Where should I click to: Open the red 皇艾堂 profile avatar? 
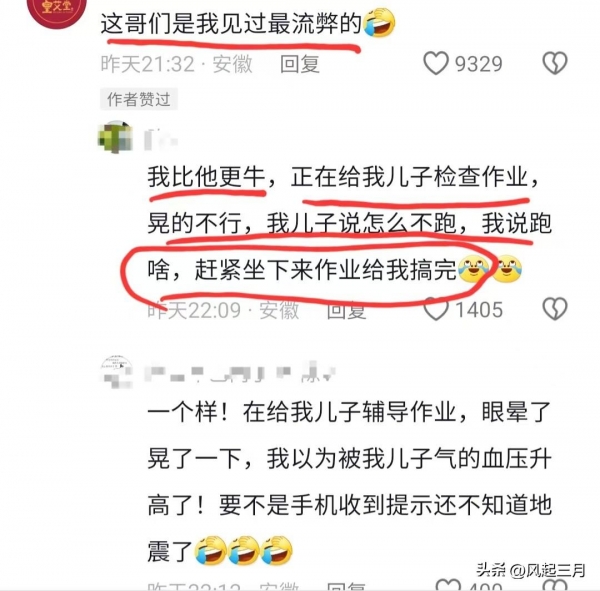point(57,11)
